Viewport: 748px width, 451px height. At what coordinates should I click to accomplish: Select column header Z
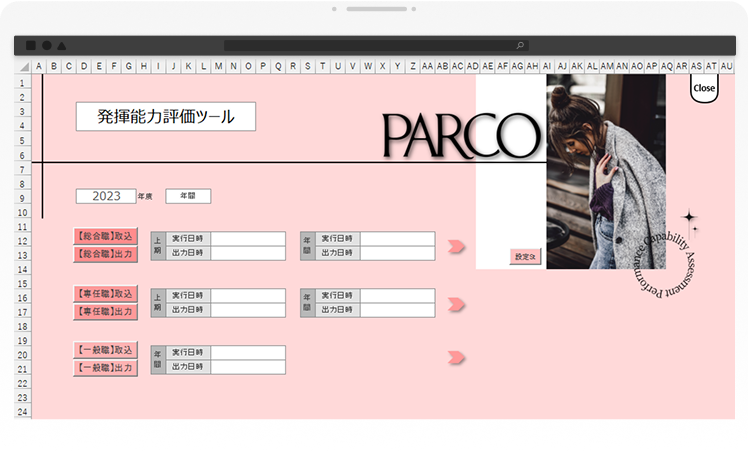413,67
